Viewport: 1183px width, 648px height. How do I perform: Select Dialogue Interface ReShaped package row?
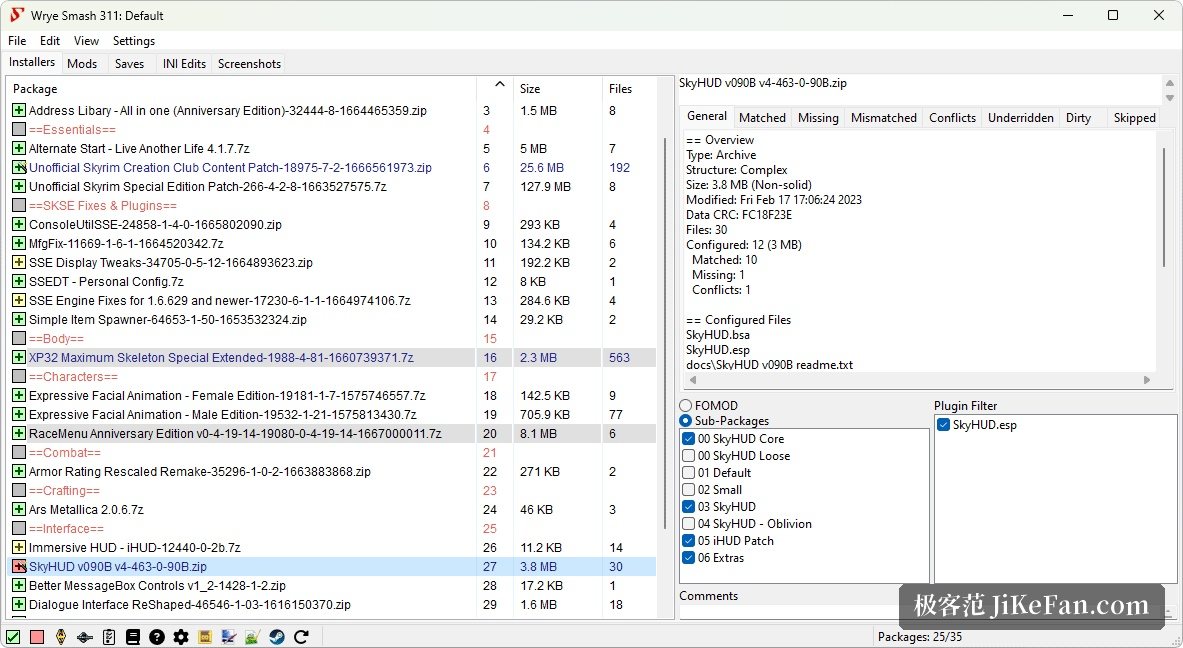coord(331,604)
